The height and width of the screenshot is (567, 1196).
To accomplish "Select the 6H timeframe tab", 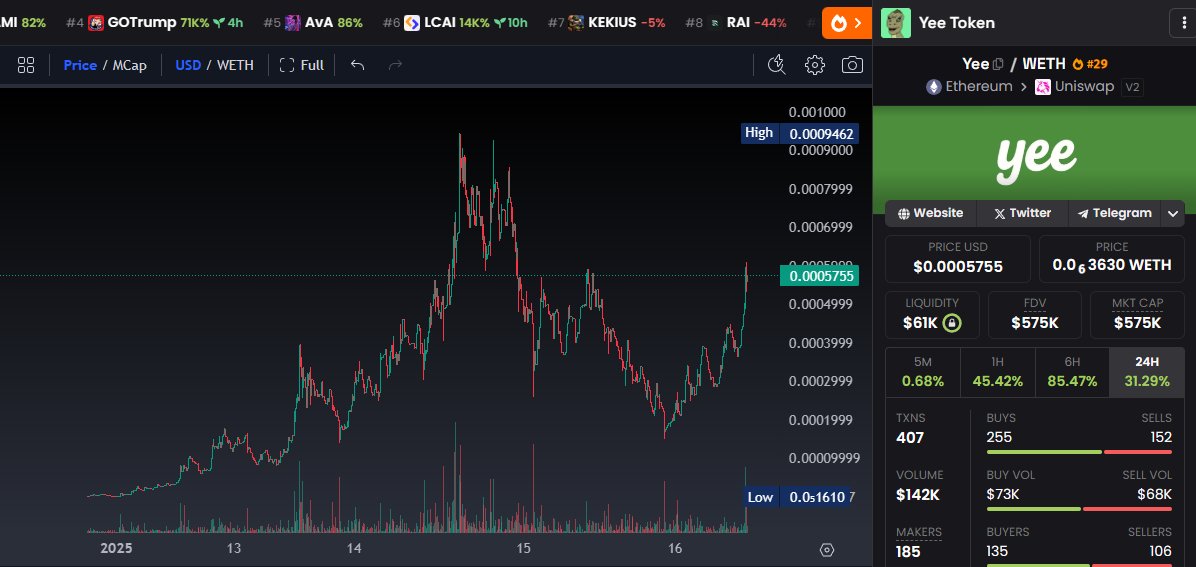I will (x=1072, y=372).
